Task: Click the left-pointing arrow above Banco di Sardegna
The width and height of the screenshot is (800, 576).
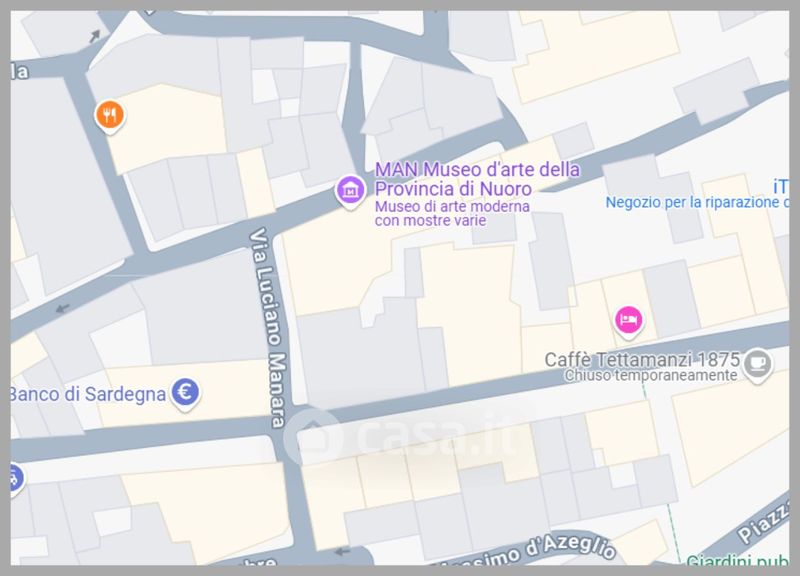Action: (64, 307)
